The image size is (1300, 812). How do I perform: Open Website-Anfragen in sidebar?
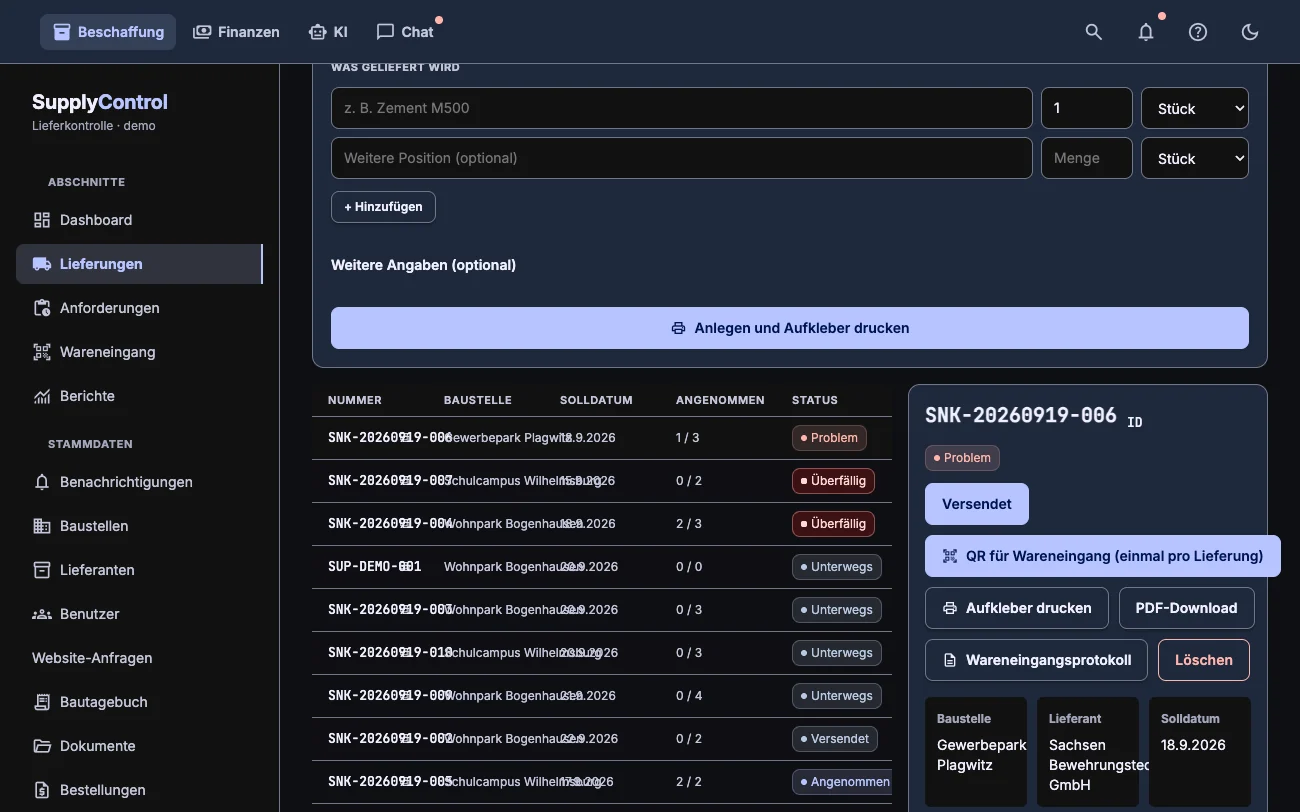tap(139, 658)
